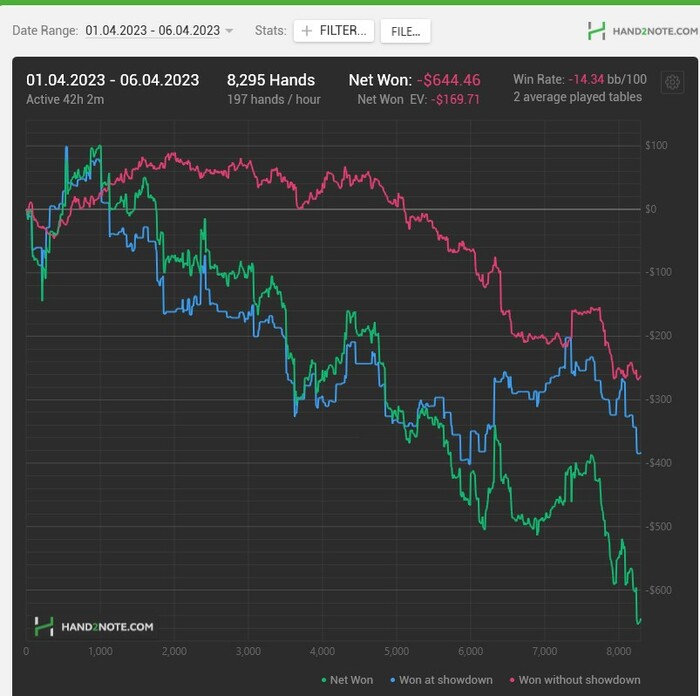The width and height of the screenshot is (700, 696).
Task: Click the FILE... button
Action: (x=405, y=31)
